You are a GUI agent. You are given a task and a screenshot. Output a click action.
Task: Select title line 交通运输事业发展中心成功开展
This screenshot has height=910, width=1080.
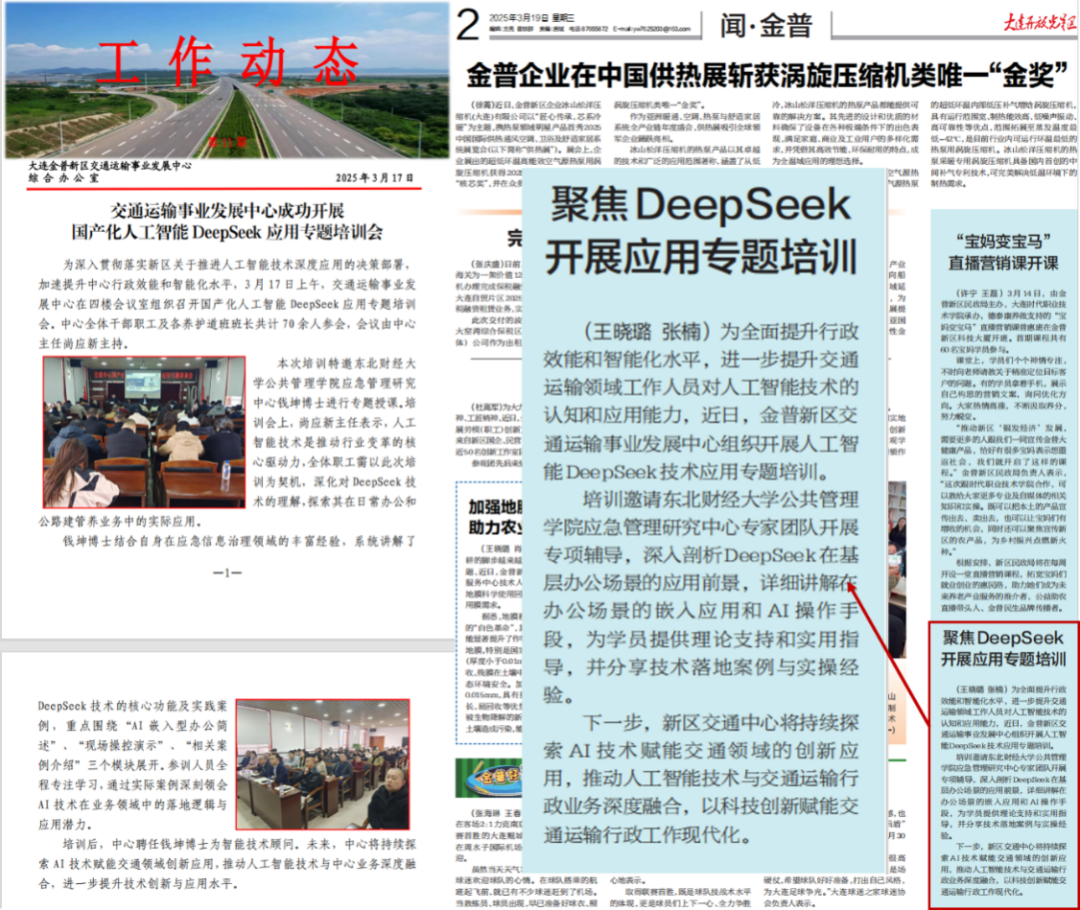[x=227, y=210]
